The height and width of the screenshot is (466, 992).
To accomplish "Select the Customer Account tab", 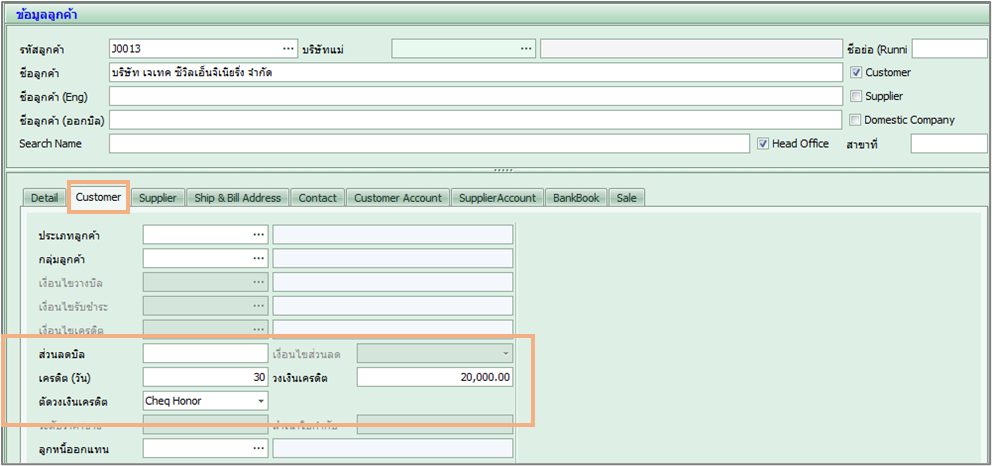I will (x=397, y=198).
